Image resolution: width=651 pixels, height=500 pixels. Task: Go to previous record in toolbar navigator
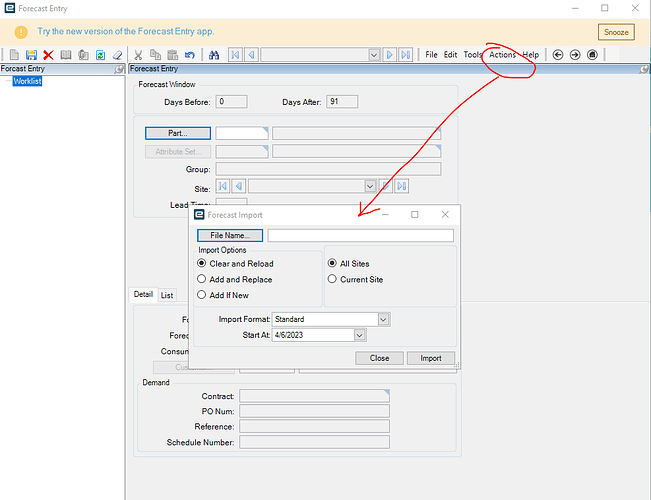point(251,55)
